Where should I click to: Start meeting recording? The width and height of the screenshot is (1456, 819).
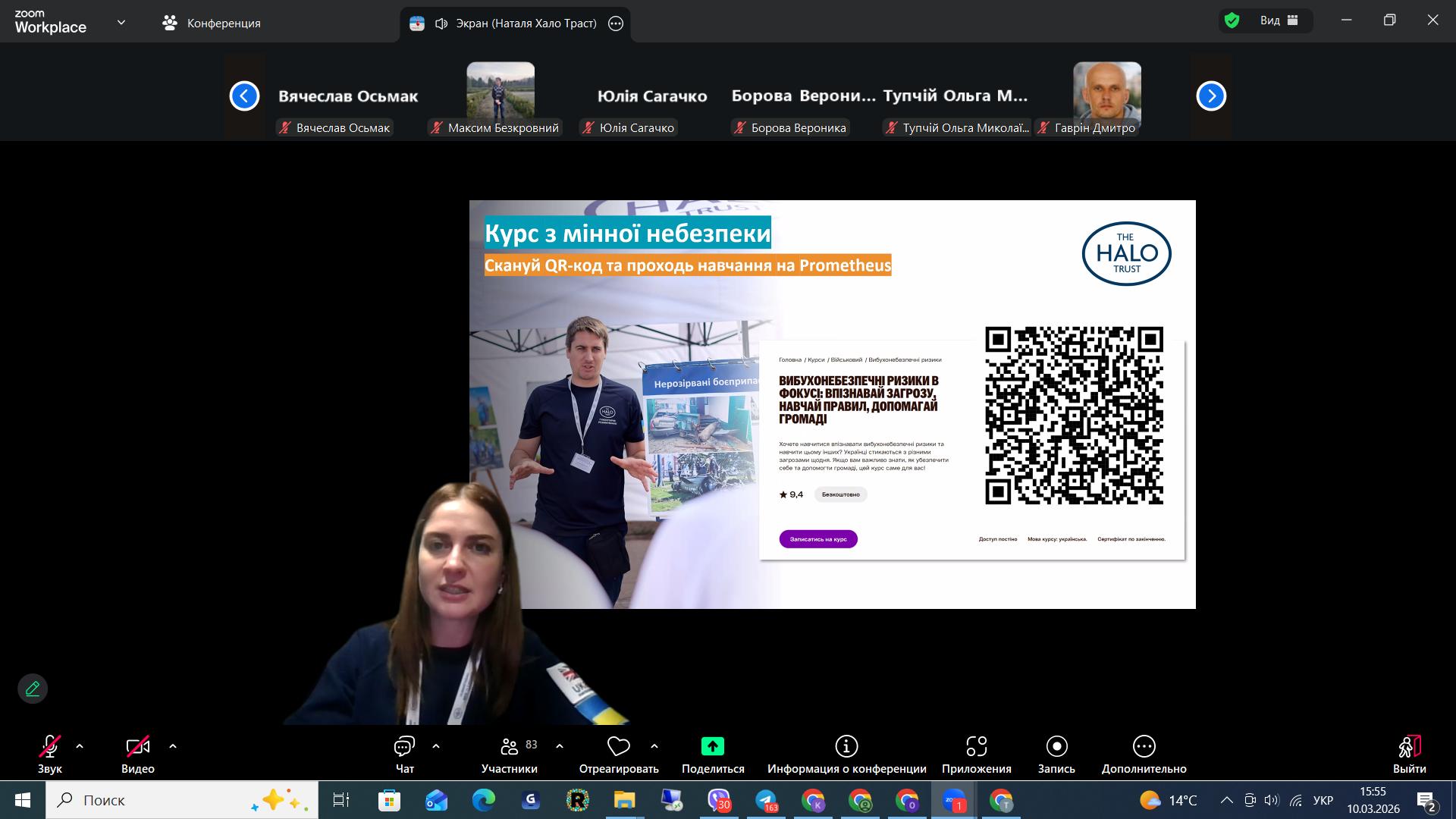pos(1056,747)
